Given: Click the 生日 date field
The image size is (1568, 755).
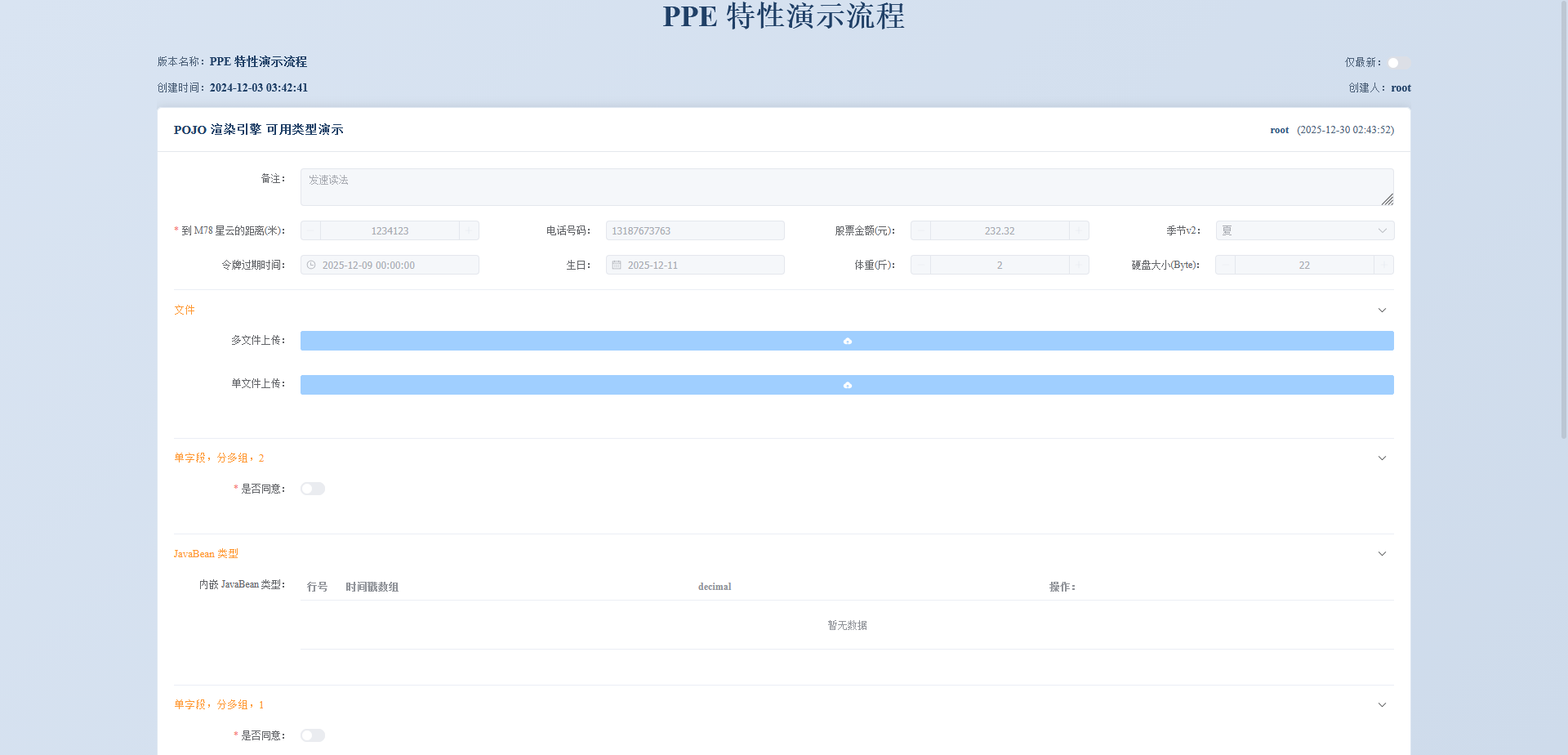Looking at the screenshot, I should click(x=695, y=265).
